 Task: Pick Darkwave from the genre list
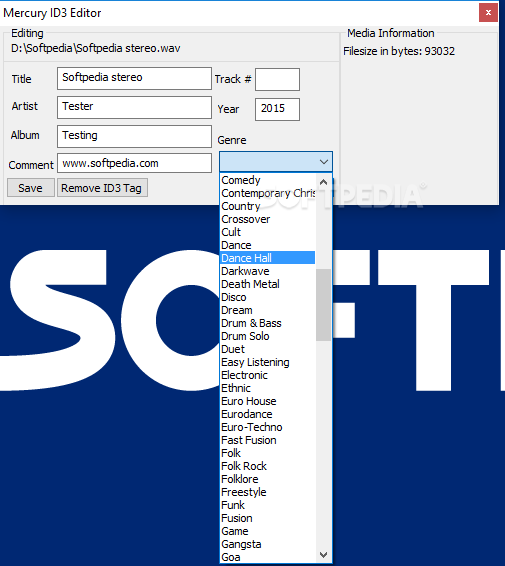coord(268,271)
